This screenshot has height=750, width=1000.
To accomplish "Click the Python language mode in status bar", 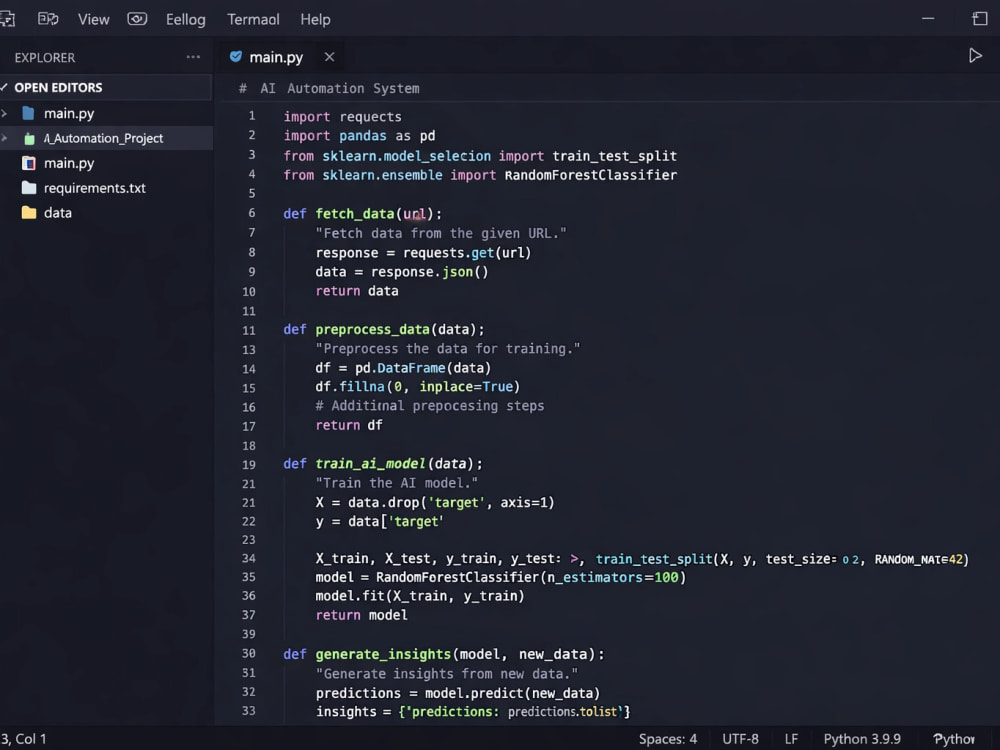I will tap(953, 739).
